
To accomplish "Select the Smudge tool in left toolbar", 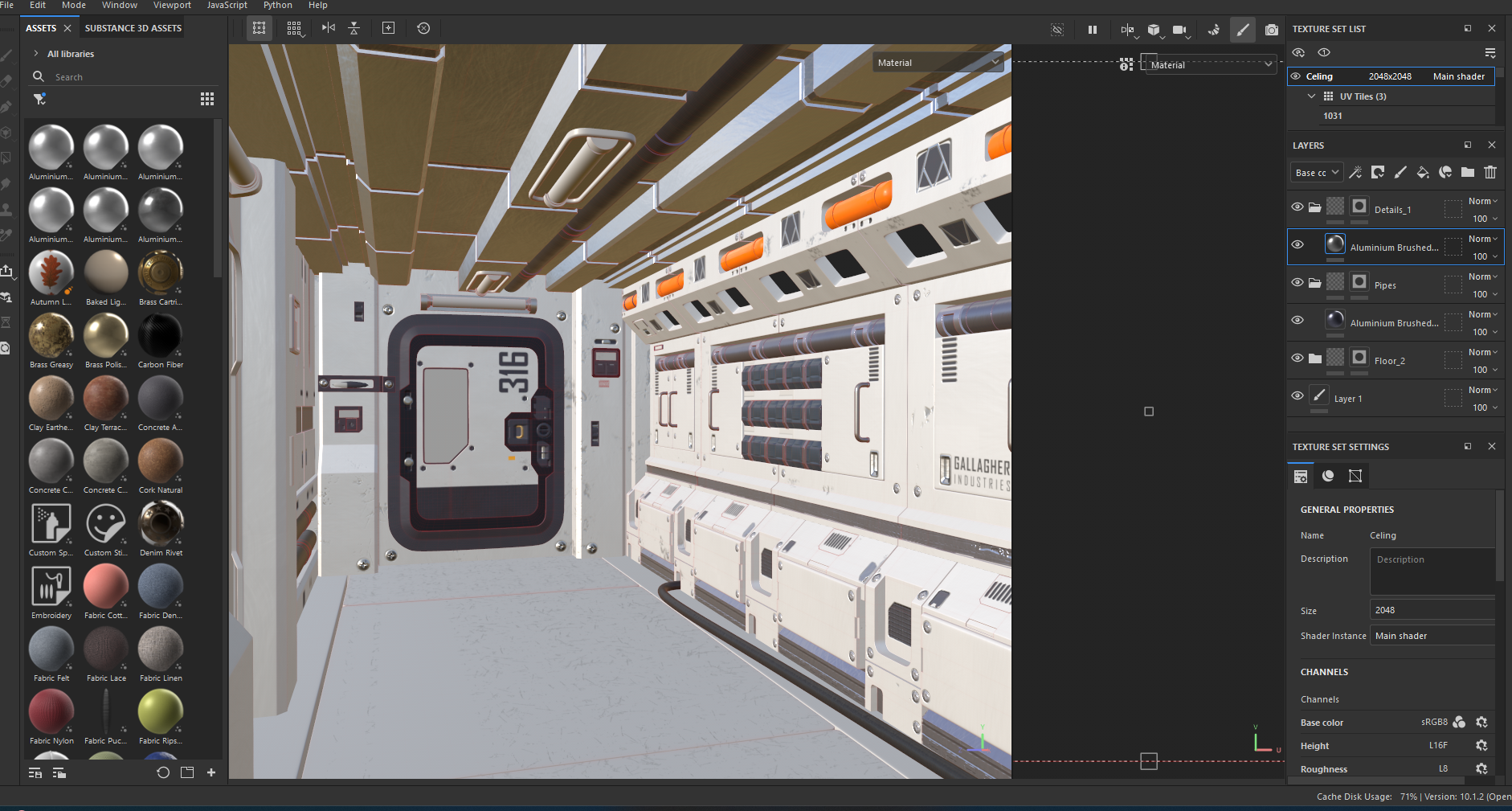I will point(6,184).
